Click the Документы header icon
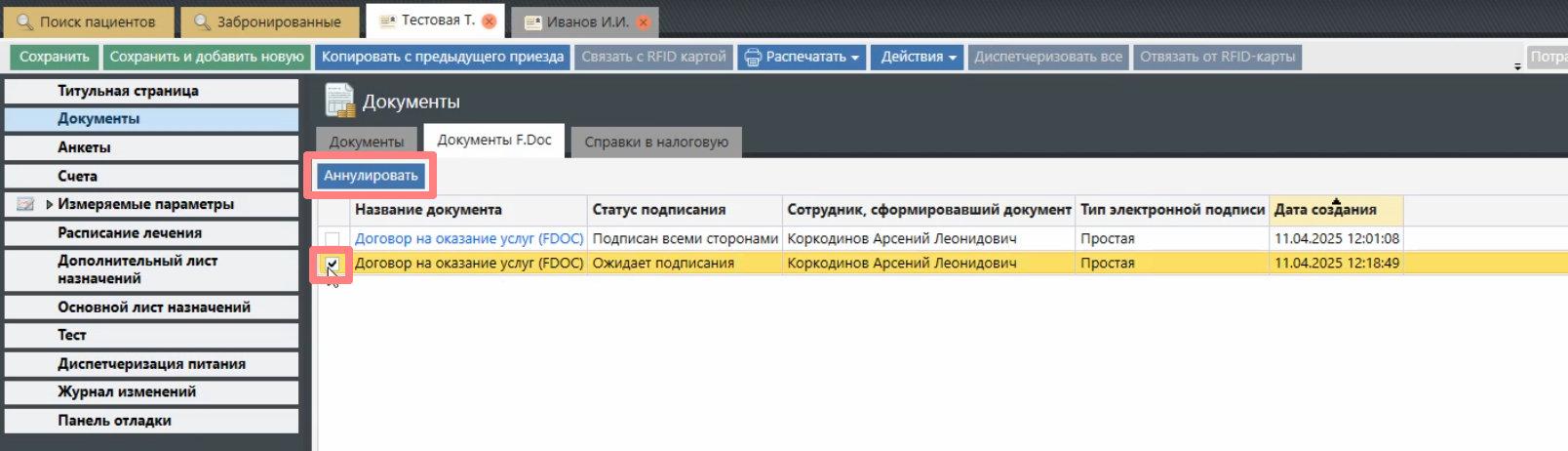The image size is (1568, 451). click(339, 101)
